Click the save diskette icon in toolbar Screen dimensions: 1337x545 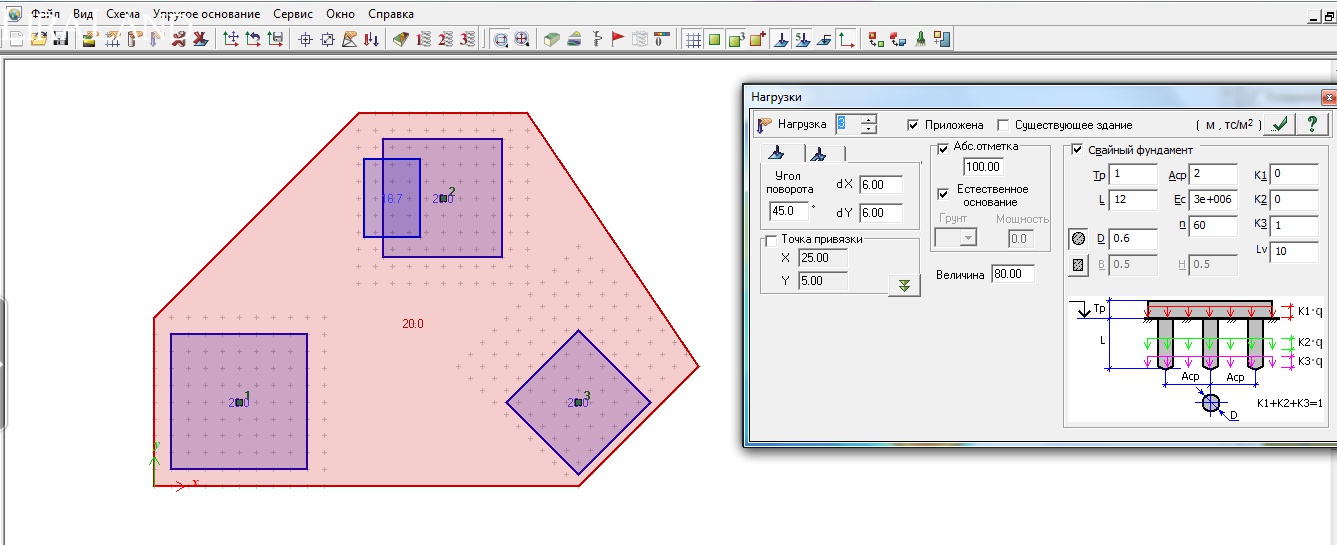pyautogui.click(x=60, y=39)
